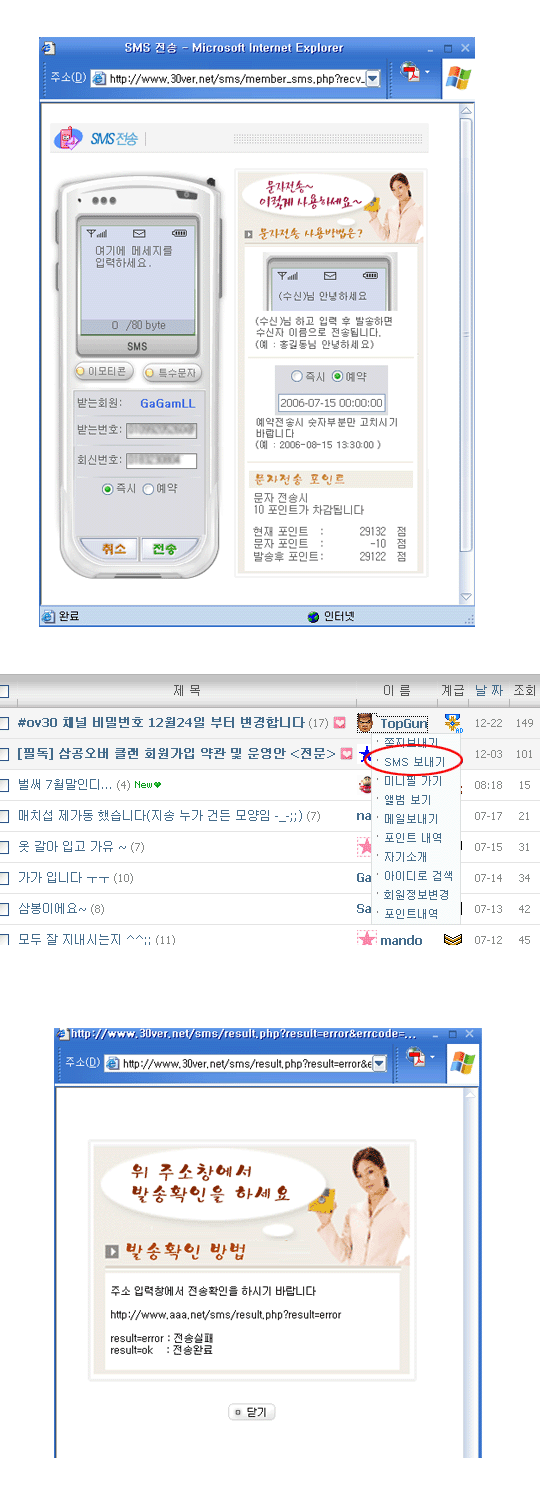The width and height of the screenshot is (541, 1492).
Task: Click the pink star icon beside mando
Action: pos(367,939)
